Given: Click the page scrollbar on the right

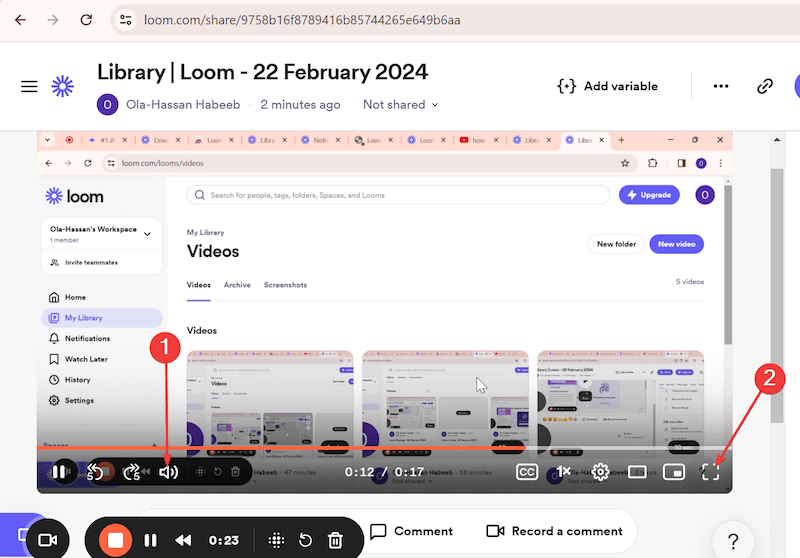Looking at the screenshot, I should click(x=777, y=296).
